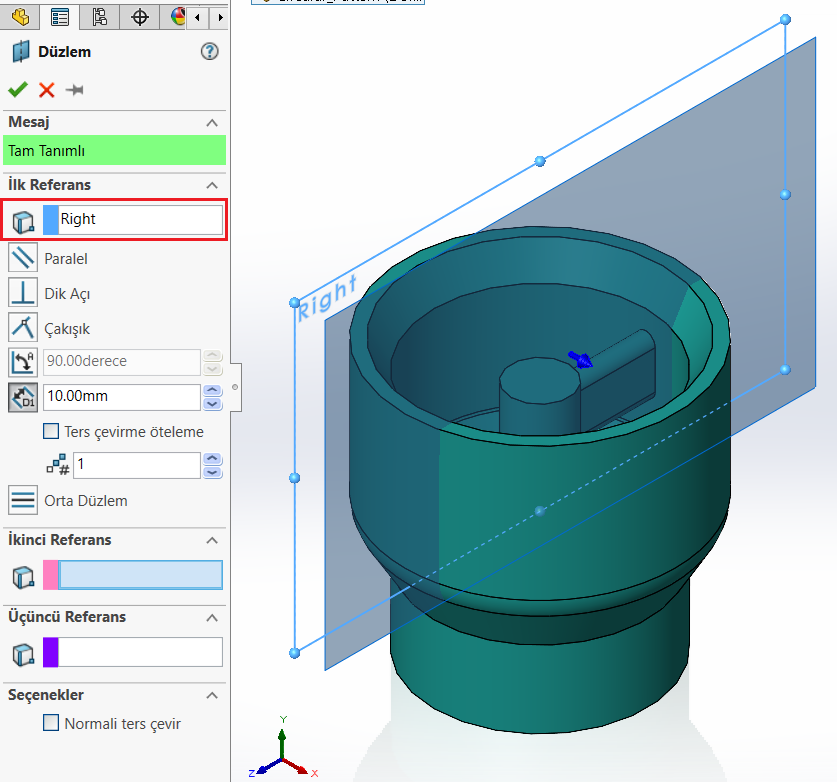Screen dimensions: 837x782
Task: Check the Normali ters çevir option
Action: (51, 723)
